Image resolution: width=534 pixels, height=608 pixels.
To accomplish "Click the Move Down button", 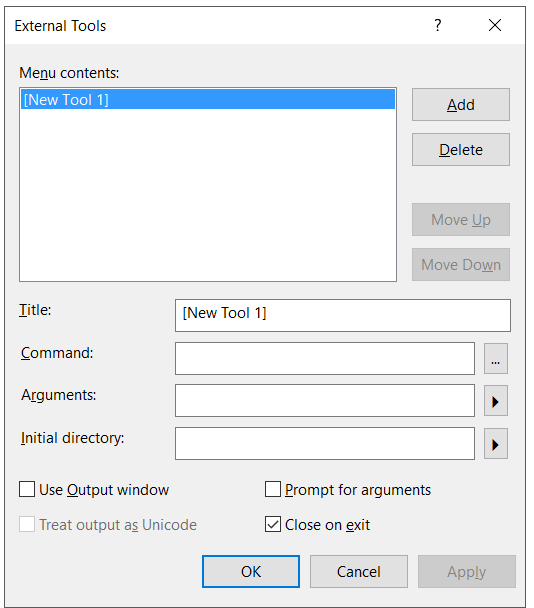I will [x=461, y=264].
